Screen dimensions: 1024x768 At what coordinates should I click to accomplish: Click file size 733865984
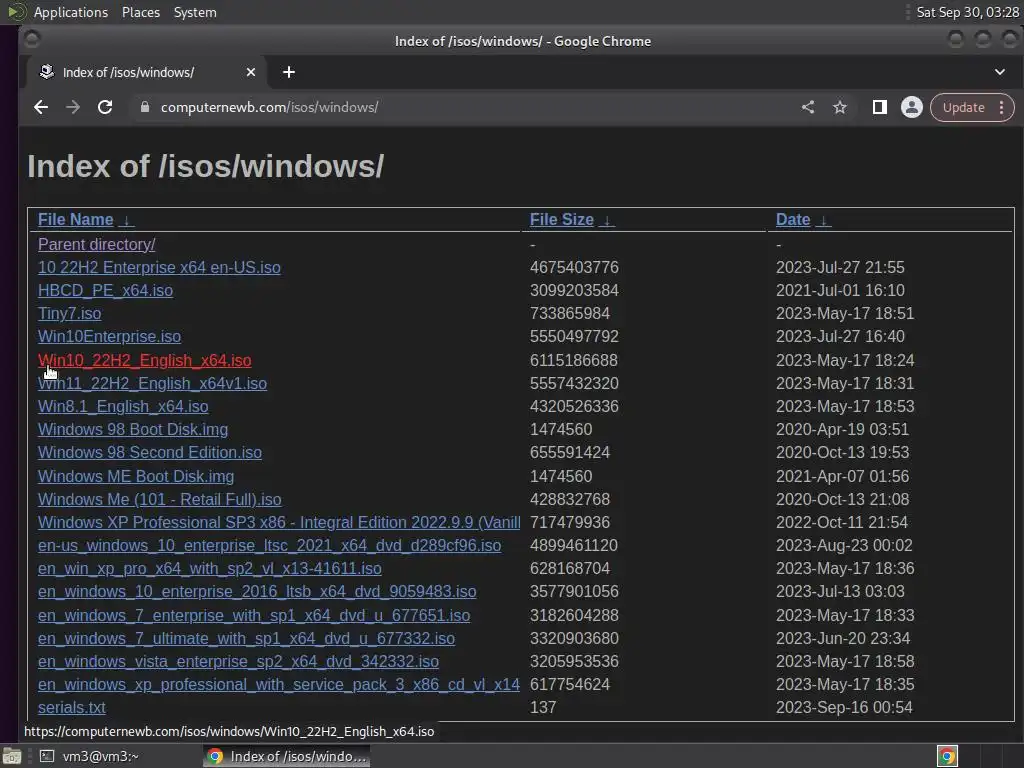coord(569,313)
